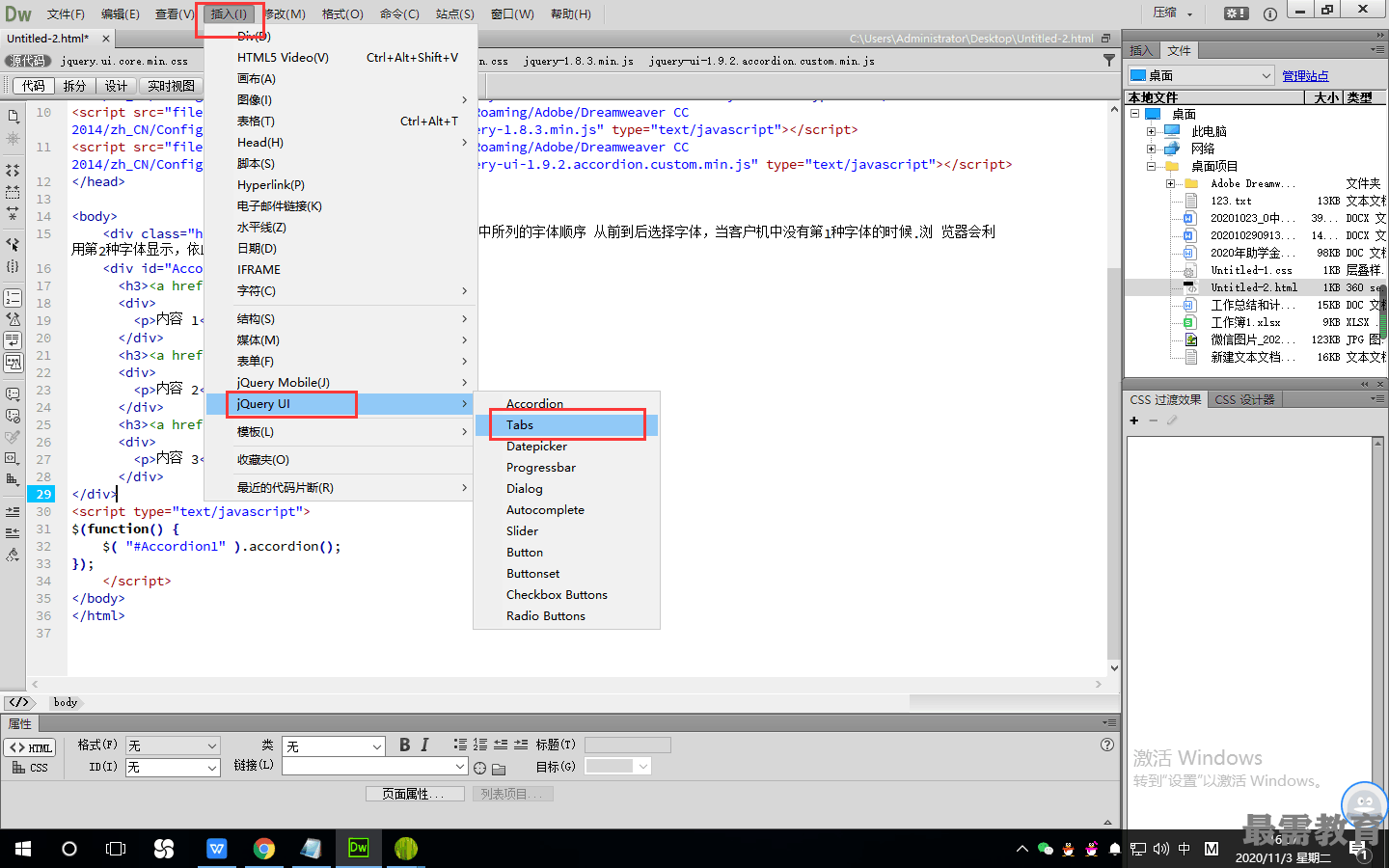The width and height of the screenshot is (1389, 868).
Task: Open Chrome from Windows taskbar
Action: point(263,848)
